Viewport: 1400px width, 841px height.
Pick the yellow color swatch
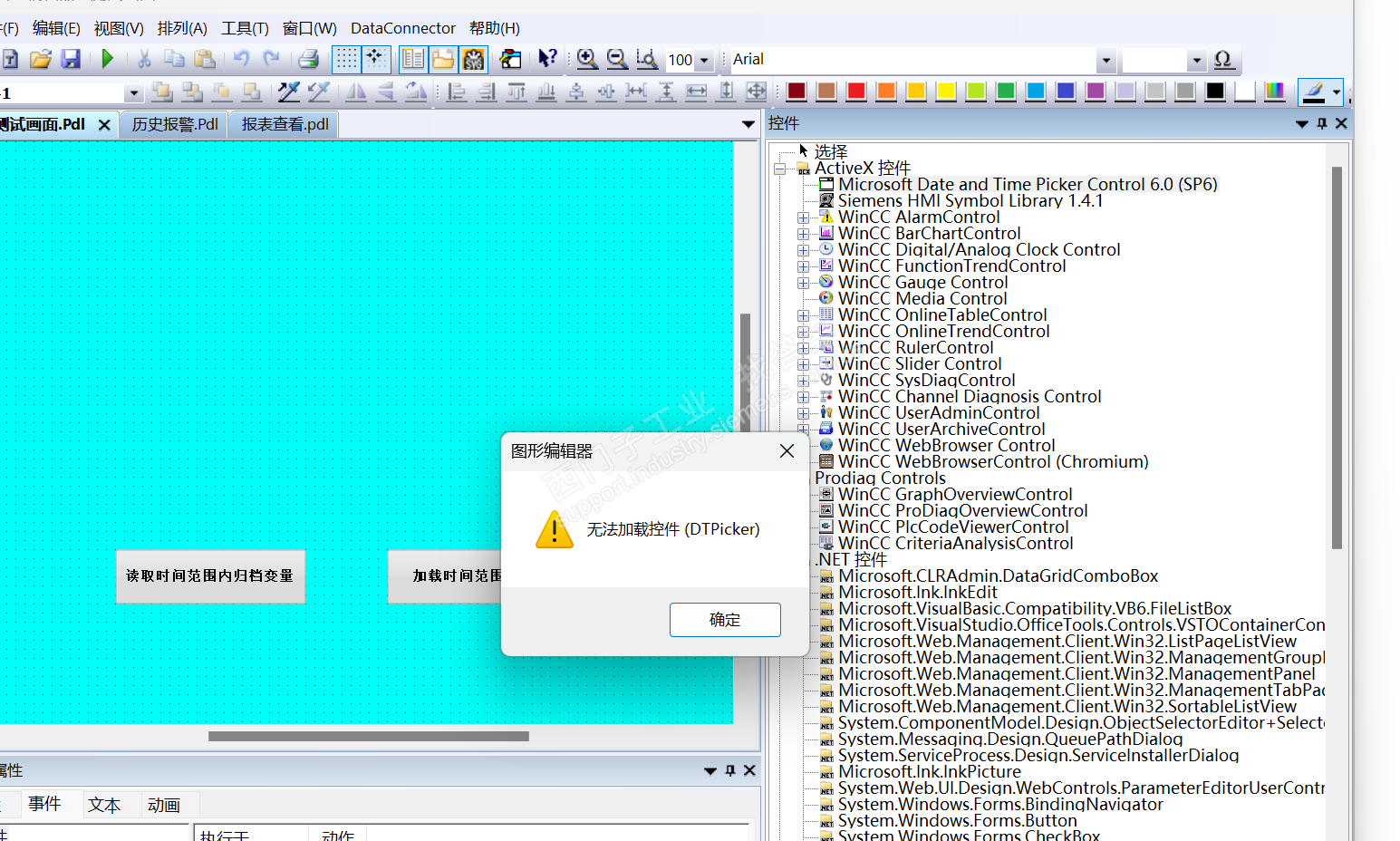[x=946, y=92]
